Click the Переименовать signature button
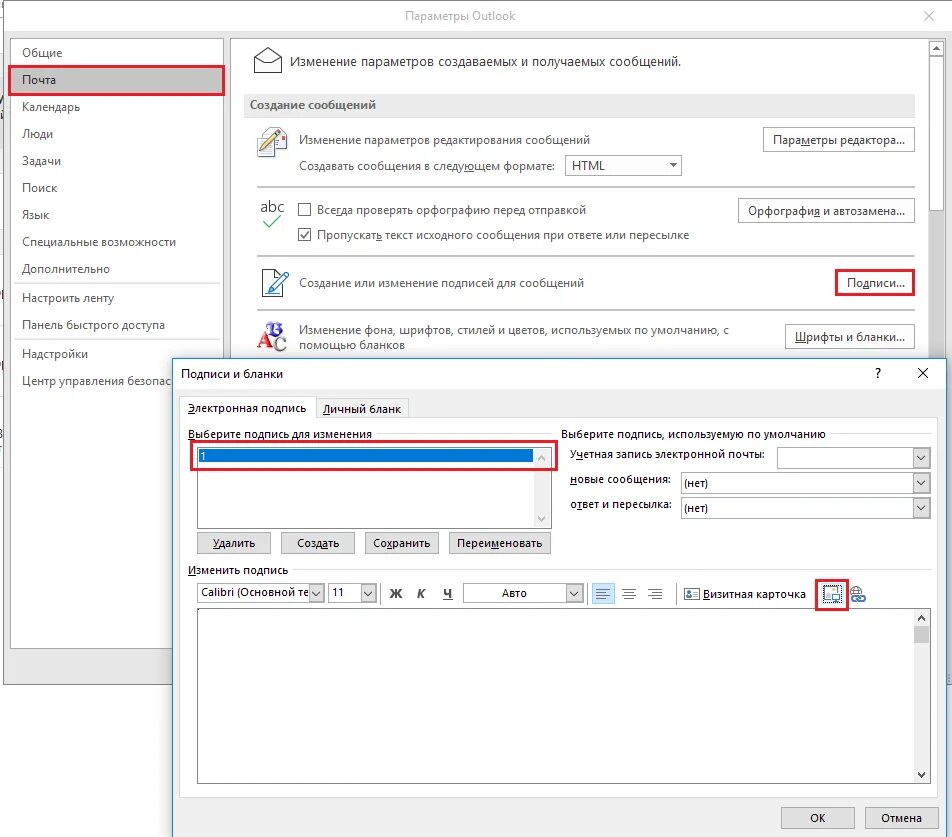952x837 pixels. tap(499, 543)
